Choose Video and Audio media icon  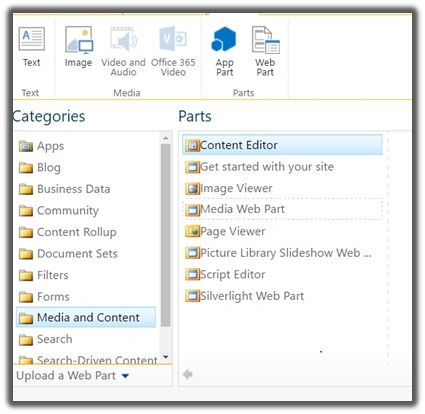tap(123, 51)
